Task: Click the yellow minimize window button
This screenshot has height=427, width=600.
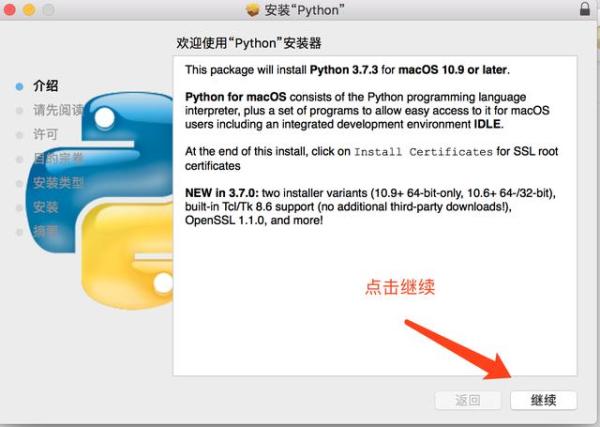Action: [29, 10]
